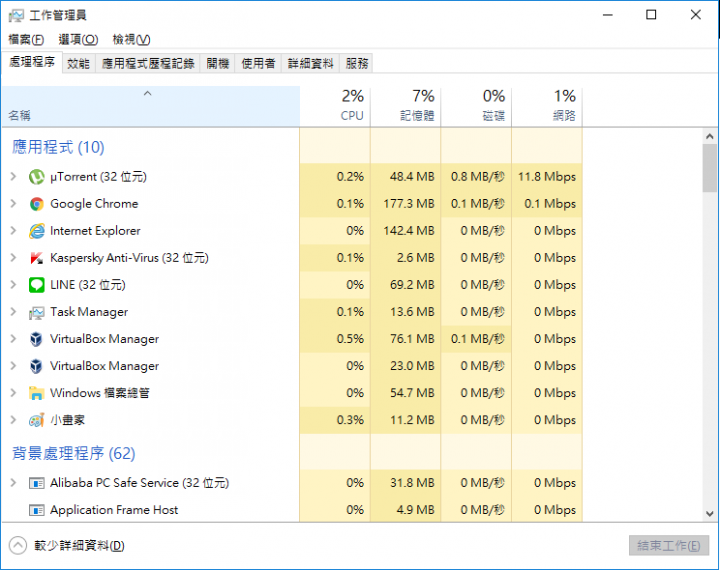Click Application Frame Host's 4.9 MB value

point(416,510)
